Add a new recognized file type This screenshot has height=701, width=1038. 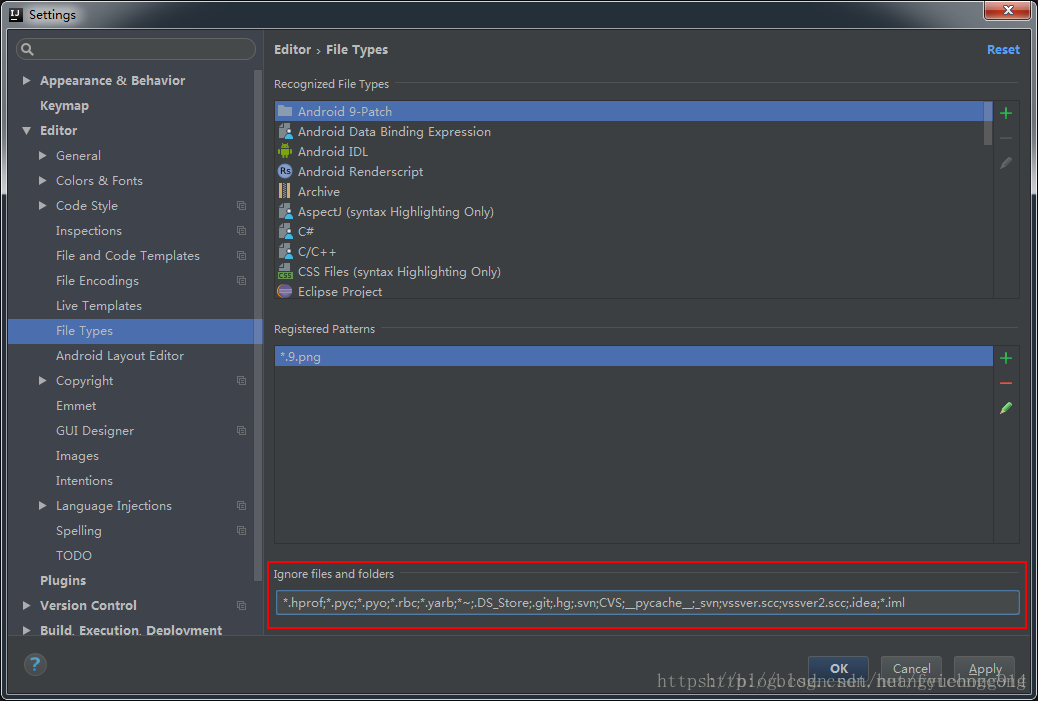(1006, 113)
